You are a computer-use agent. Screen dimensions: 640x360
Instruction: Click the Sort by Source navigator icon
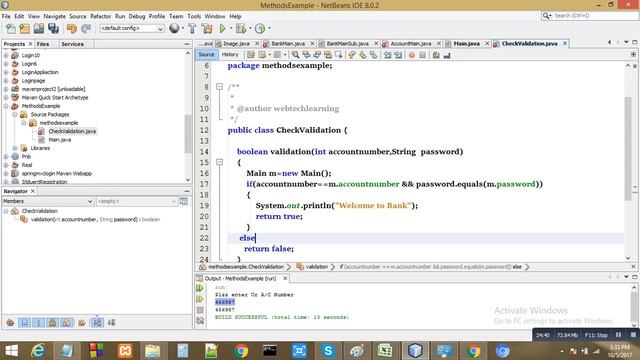[111, 323]
